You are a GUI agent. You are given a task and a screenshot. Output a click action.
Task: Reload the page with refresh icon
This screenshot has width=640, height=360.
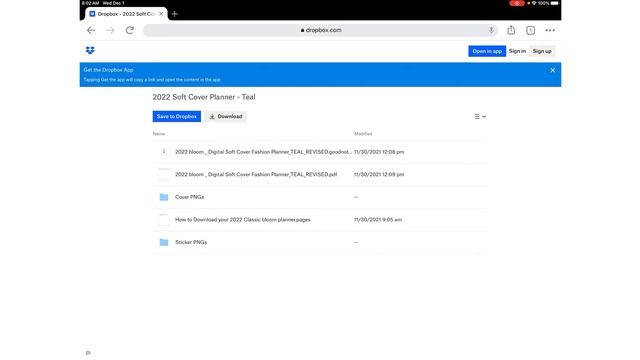(x=130, y=30)
